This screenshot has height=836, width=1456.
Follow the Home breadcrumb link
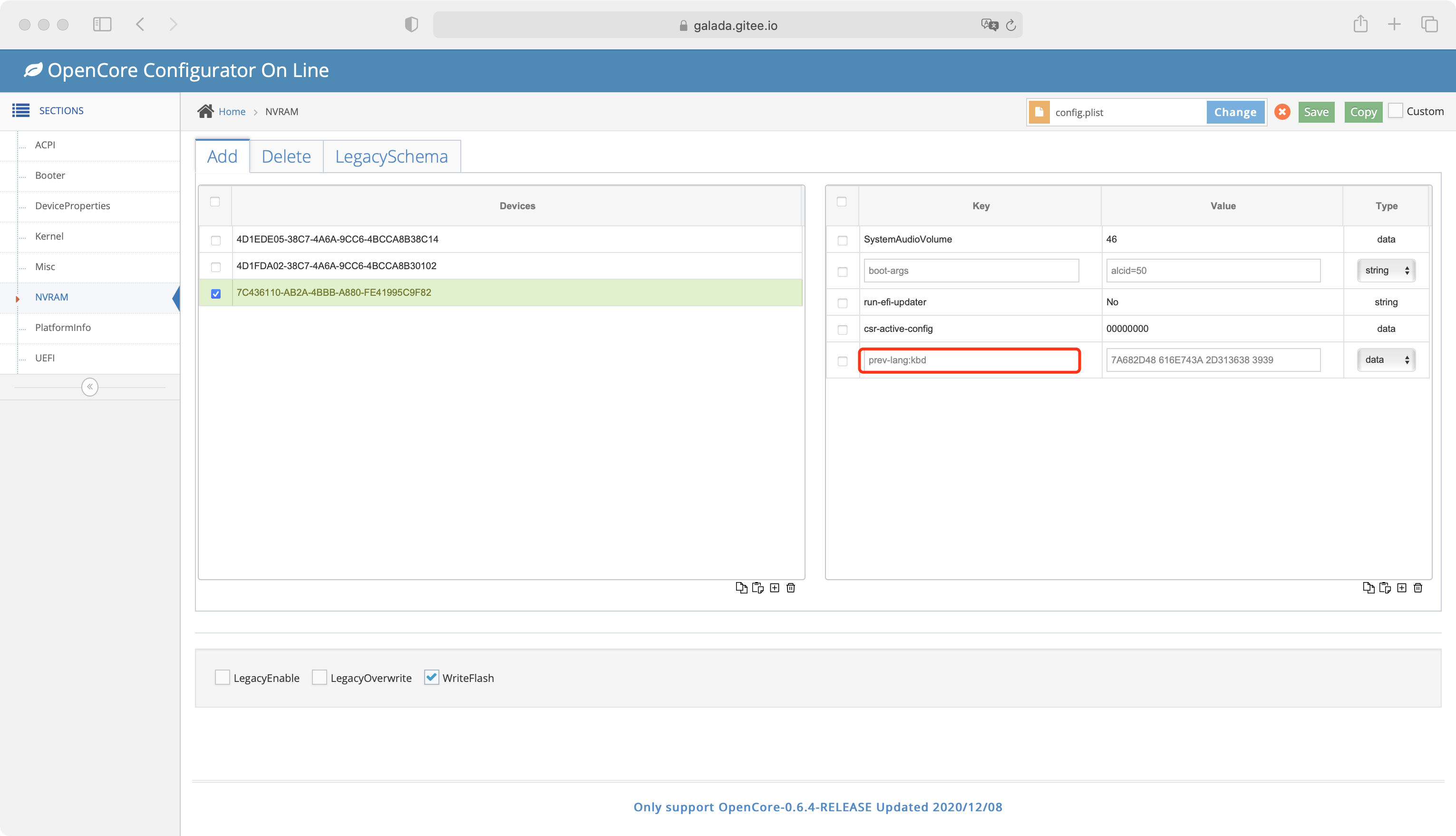232,111
